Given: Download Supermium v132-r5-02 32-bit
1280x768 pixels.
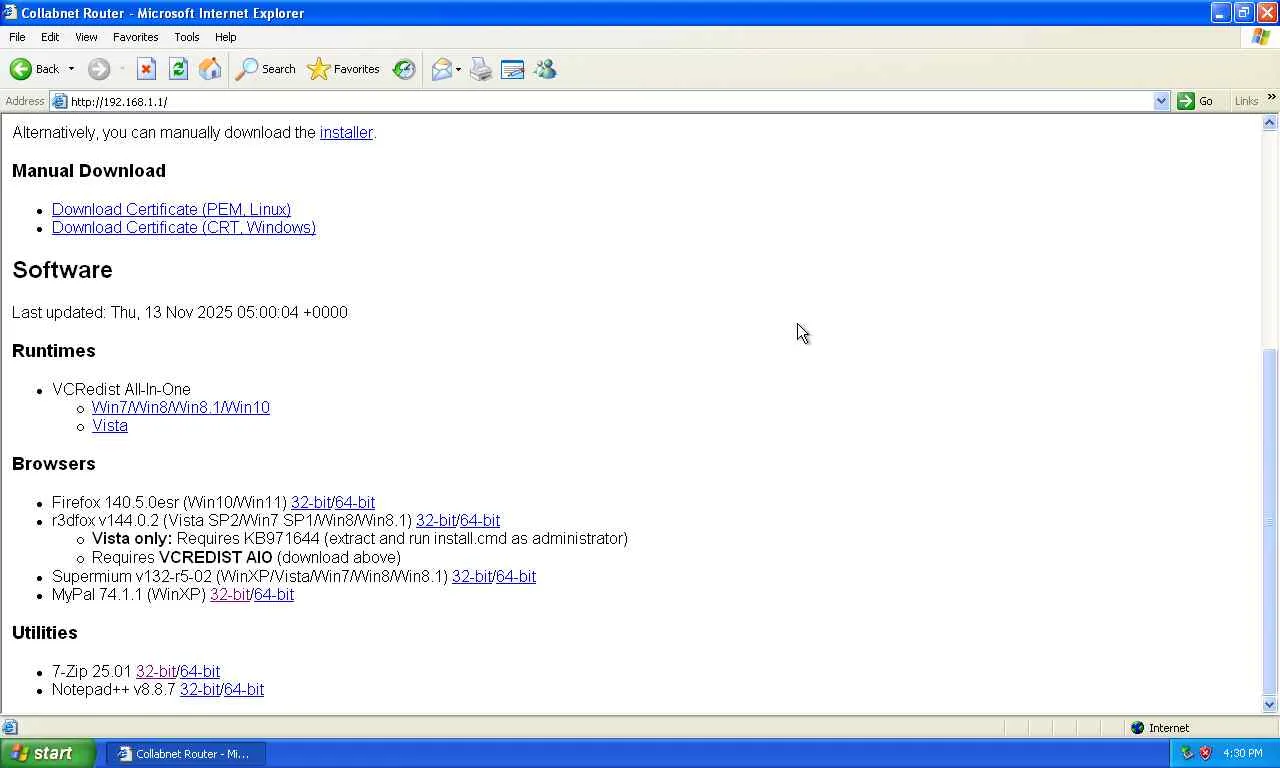Looking at the screenshot, I should pyautogui.click(x=472, y=576).
